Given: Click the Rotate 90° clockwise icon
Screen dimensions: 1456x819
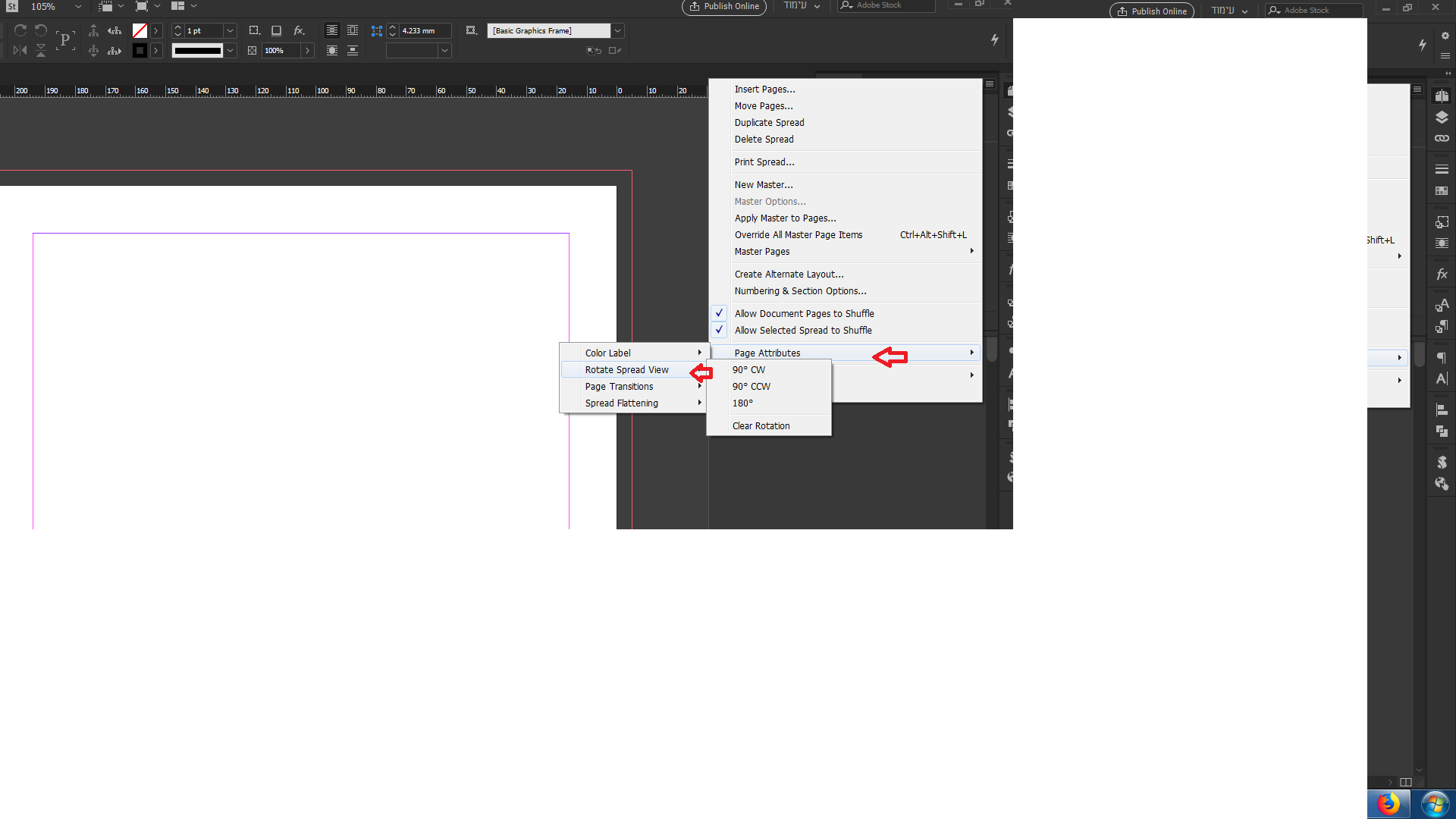Looking at the screenshot, I should (20, 31).
